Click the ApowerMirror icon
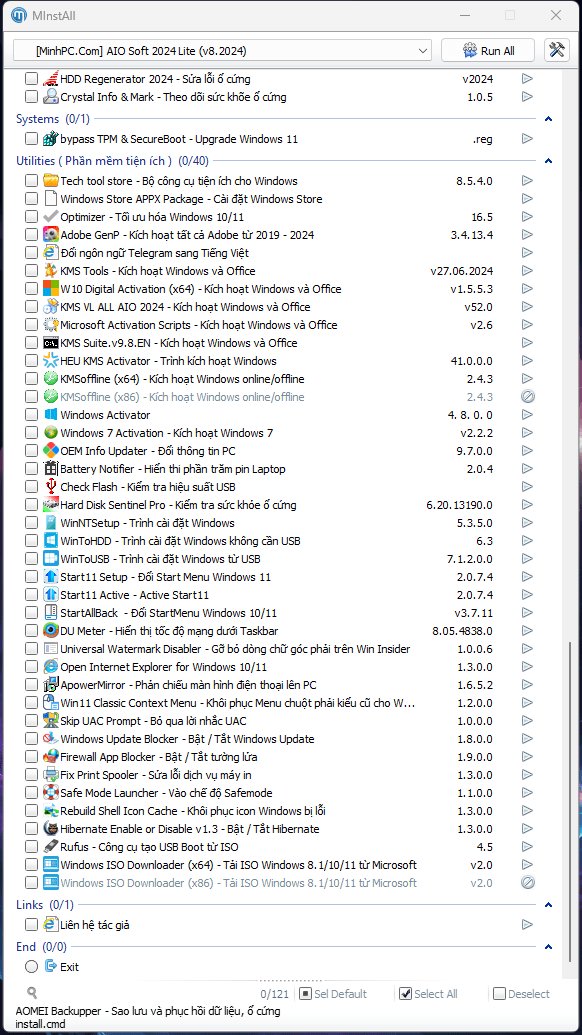The image size is (582, 1035). (x=51, y=684)
